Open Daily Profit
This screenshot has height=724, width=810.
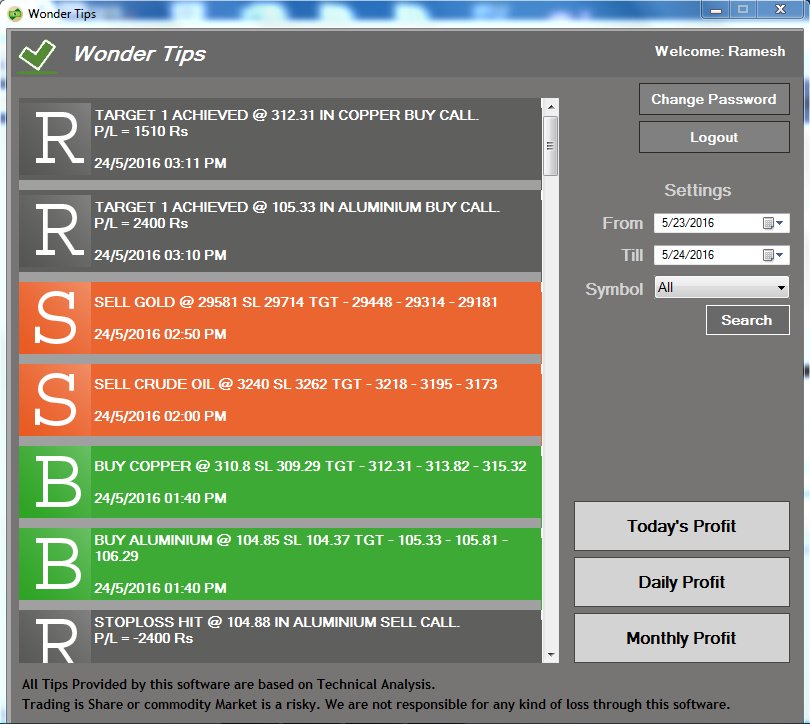(x=681, y=583)
